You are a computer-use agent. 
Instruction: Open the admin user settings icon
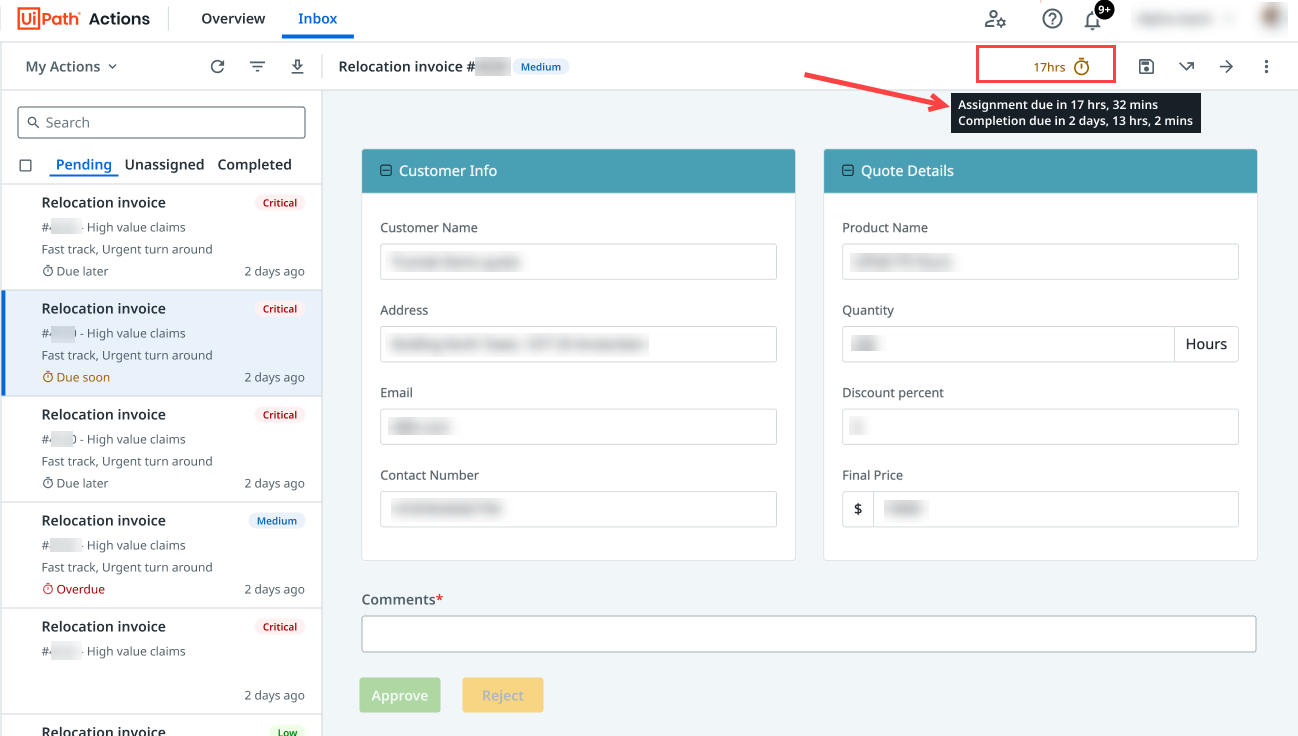click(995, 19)
